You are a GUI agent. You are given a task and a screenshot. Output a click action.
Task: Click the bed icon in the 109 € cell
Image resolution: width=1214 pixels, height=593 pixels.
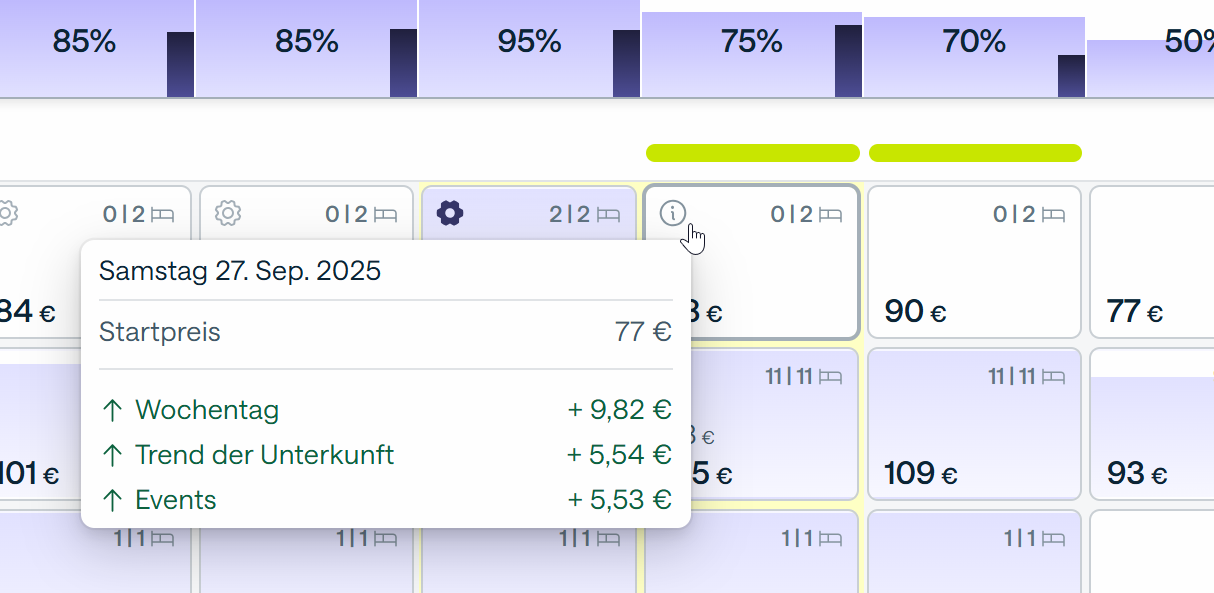coord(1054,377)
